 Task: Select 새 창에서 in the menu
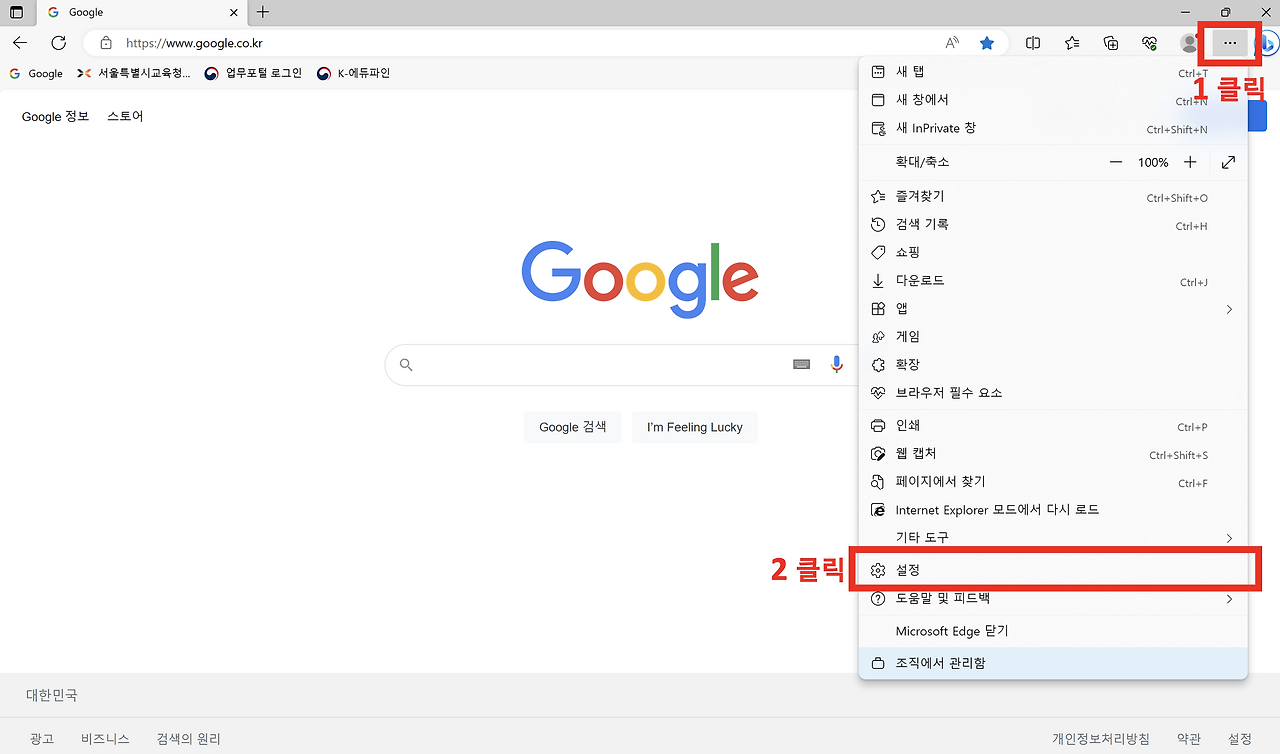pyautogui.click(x=1053, y=100)
